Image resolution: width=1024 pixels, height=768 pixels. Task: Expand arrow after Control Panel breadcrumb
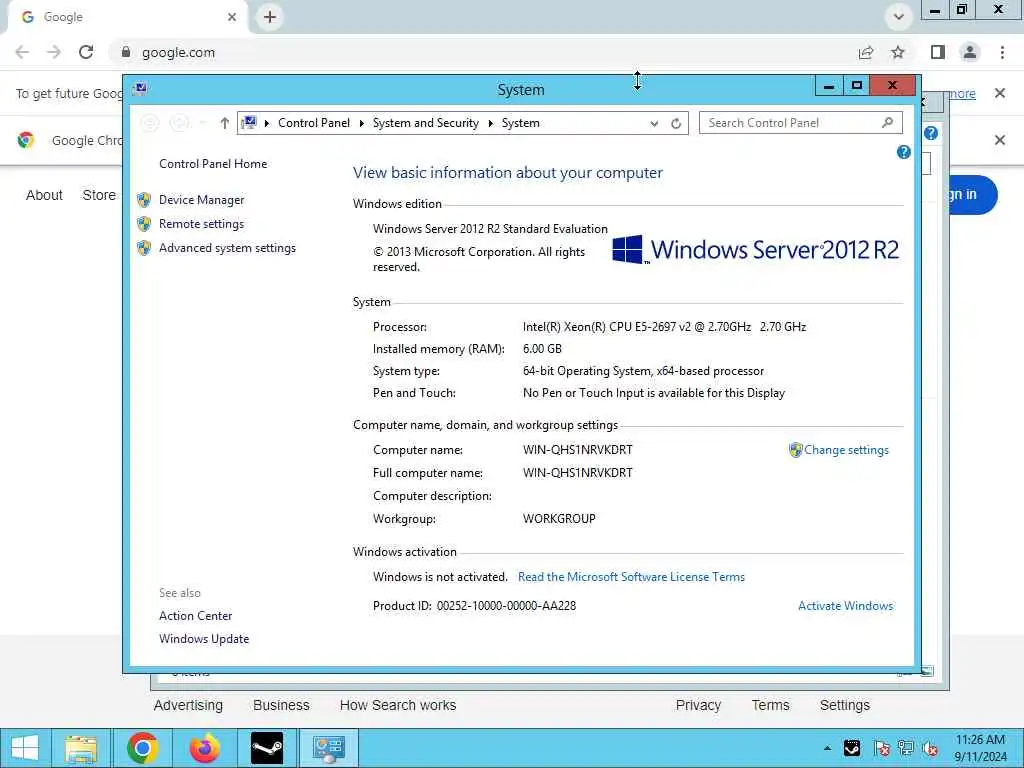[361, 123]
